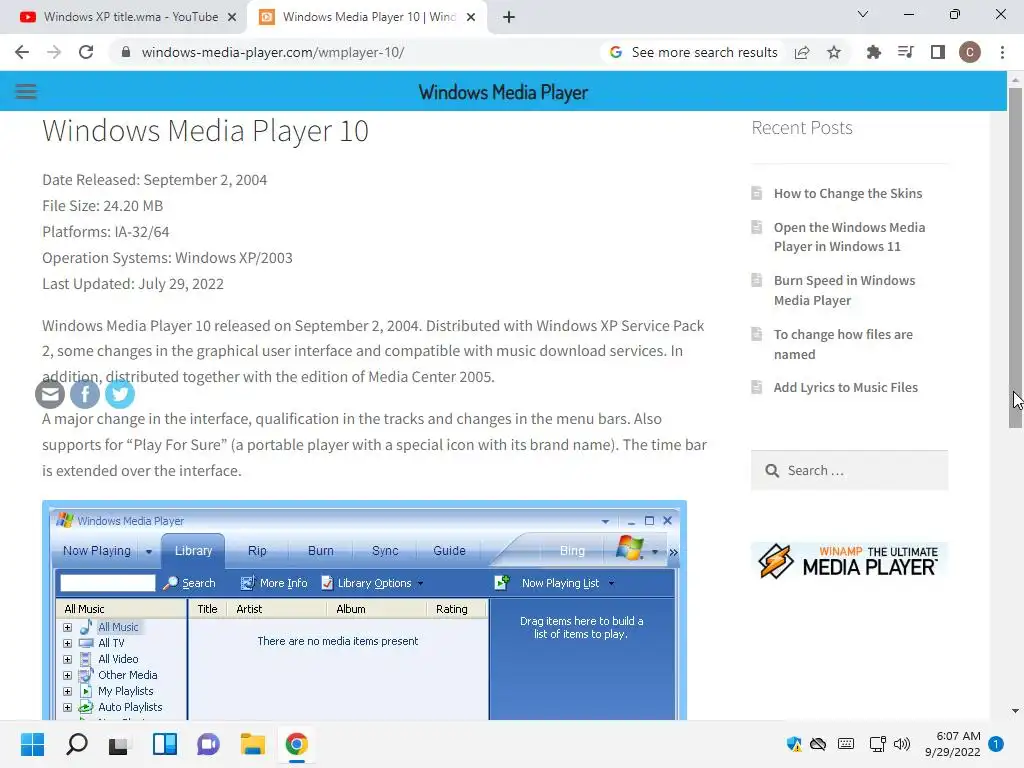Open Windows Start menu
This screenshot has height=768, width=1024.
tap(32, 744)
